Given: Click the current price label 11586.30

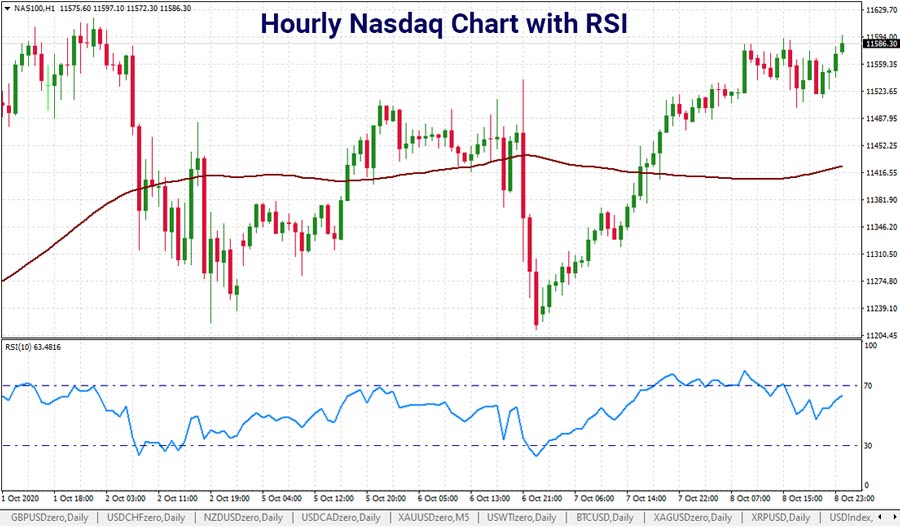Looking at the screenshot, I should (881, 44).
